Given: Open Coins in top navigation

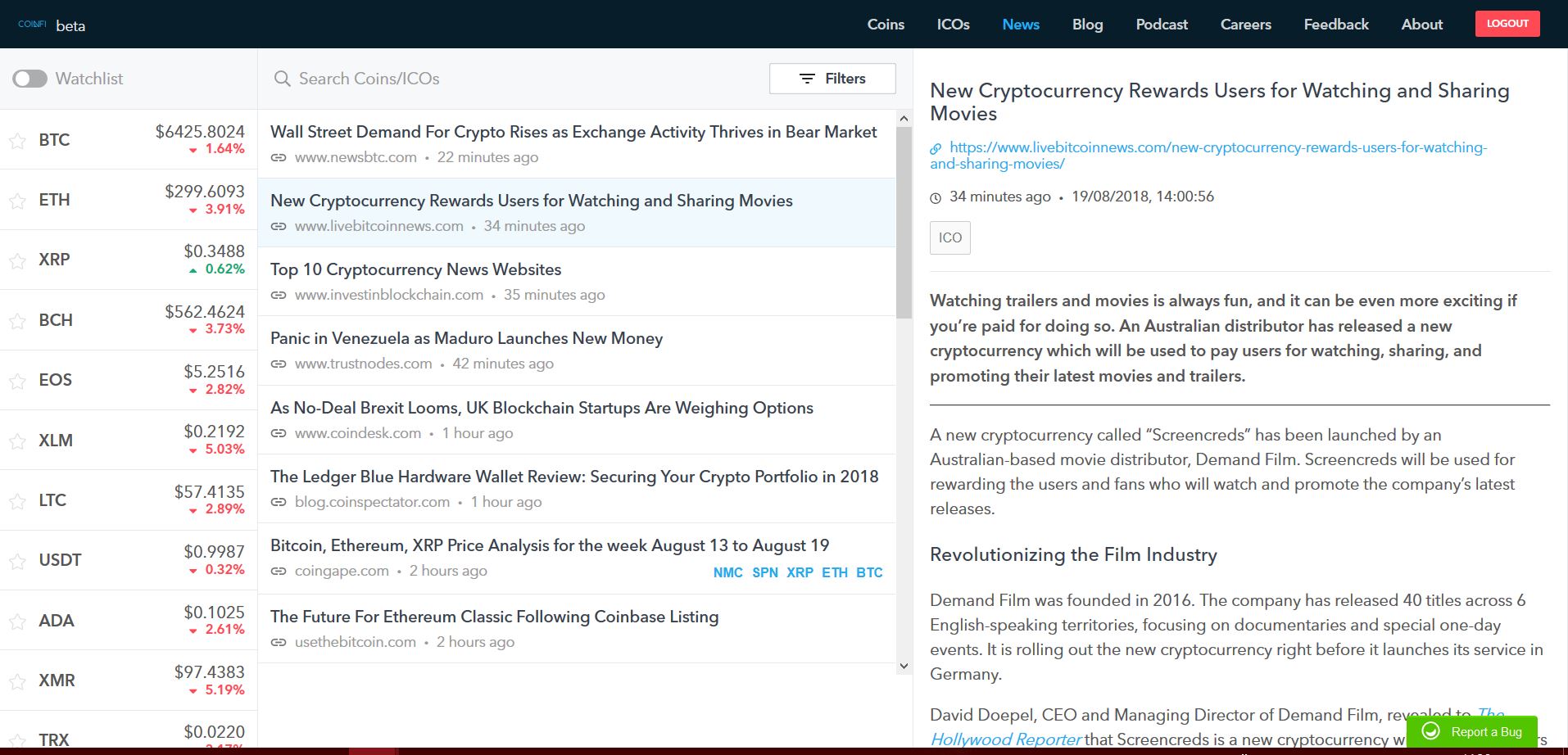Looking at the screenshot, I should click(886, 25).
